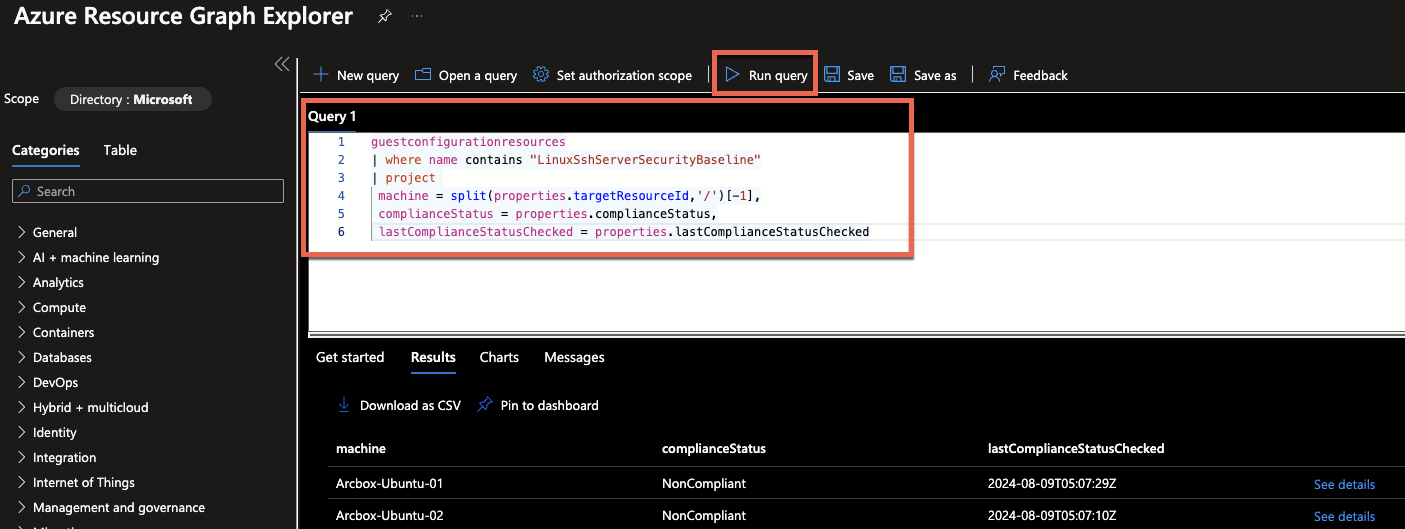Click the Feedback person icon
Viewport: 1405px width, 529px height.
click(x=997, y=75)
